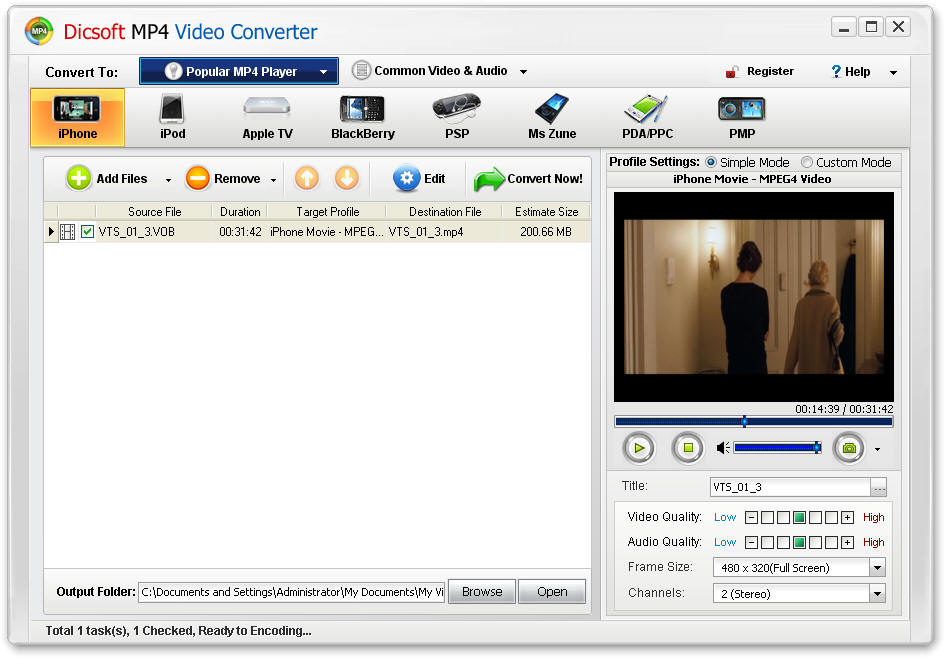This screenshot has width=945, height=658.
Task: Sort by Source File column header
Action: 154,212
